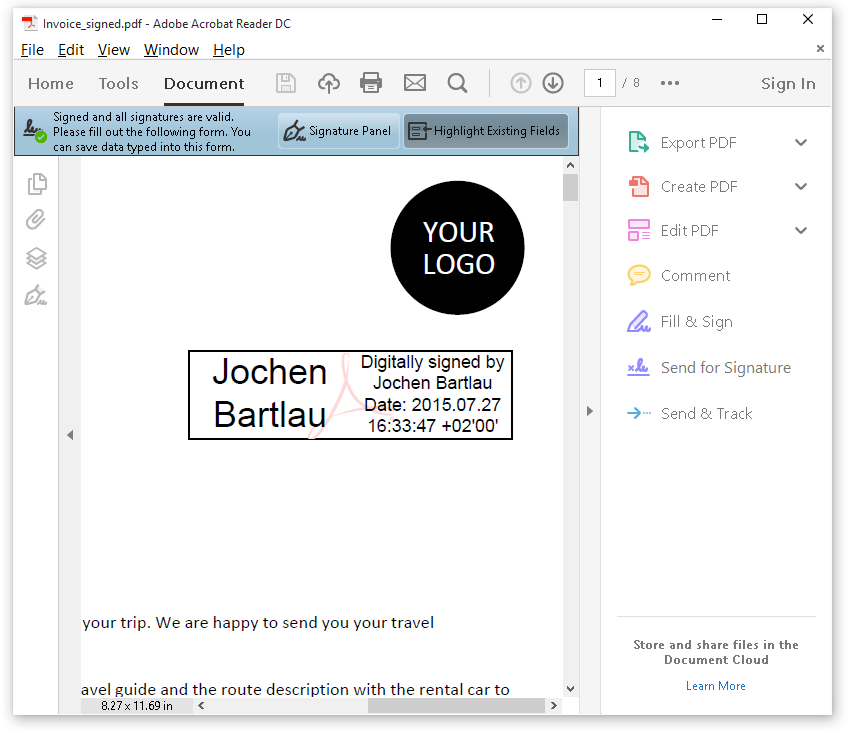Click the Edit PDF icon
850x732 pixels.
tap(639, 230)
